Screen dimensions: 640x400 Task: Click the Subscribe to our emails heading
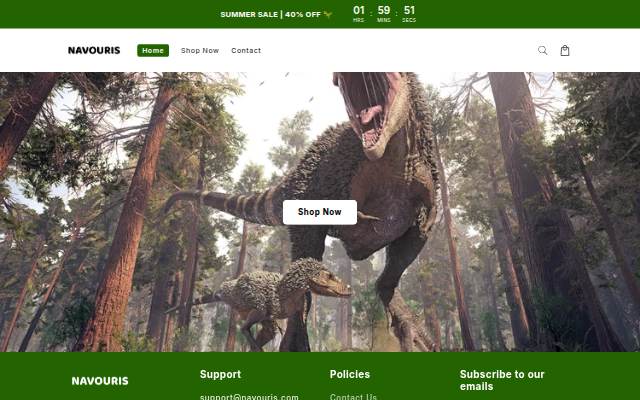[502, 380]
